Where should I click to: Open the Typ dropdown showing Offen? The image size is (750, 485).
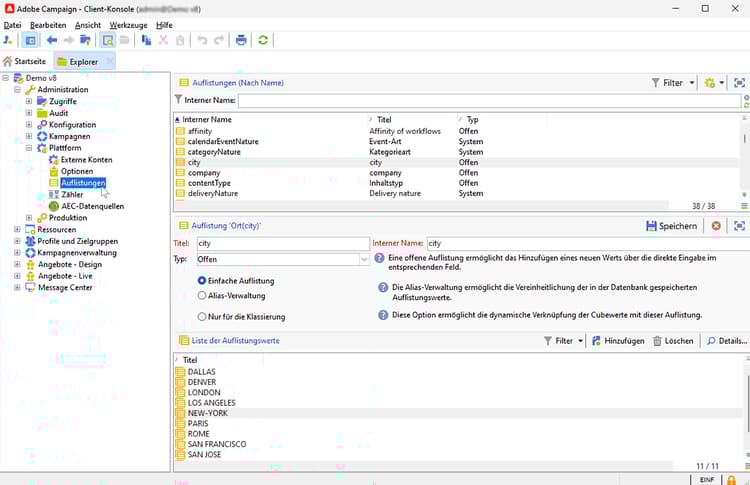[x=363, y=259]
